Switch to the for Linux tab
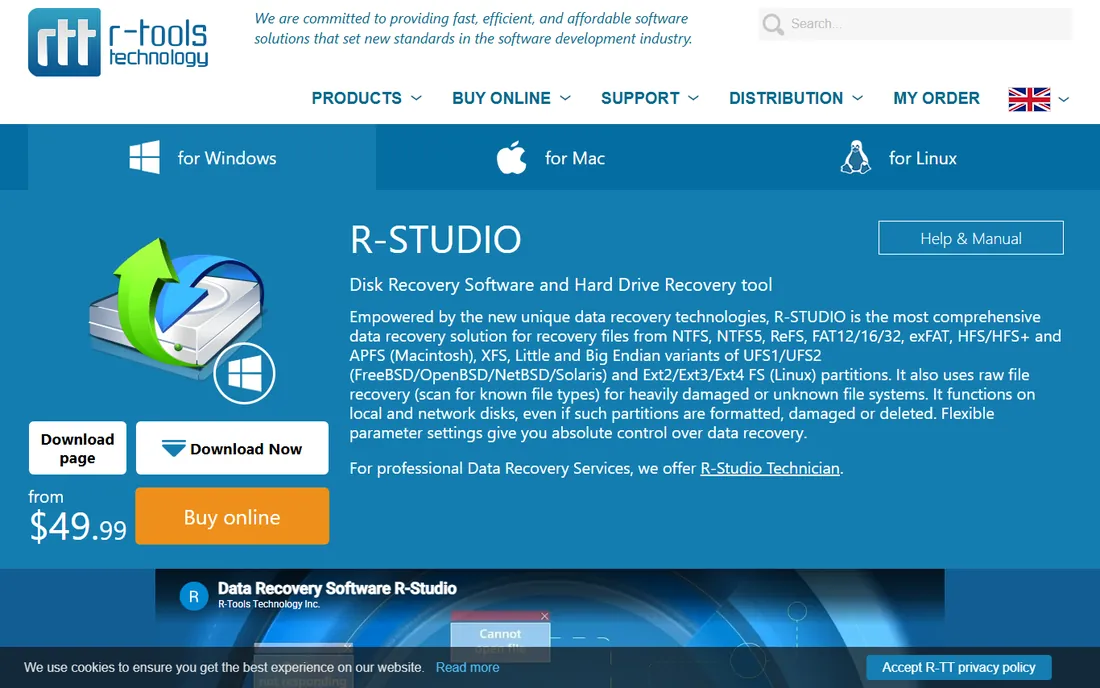 click(x=898, y=157)
